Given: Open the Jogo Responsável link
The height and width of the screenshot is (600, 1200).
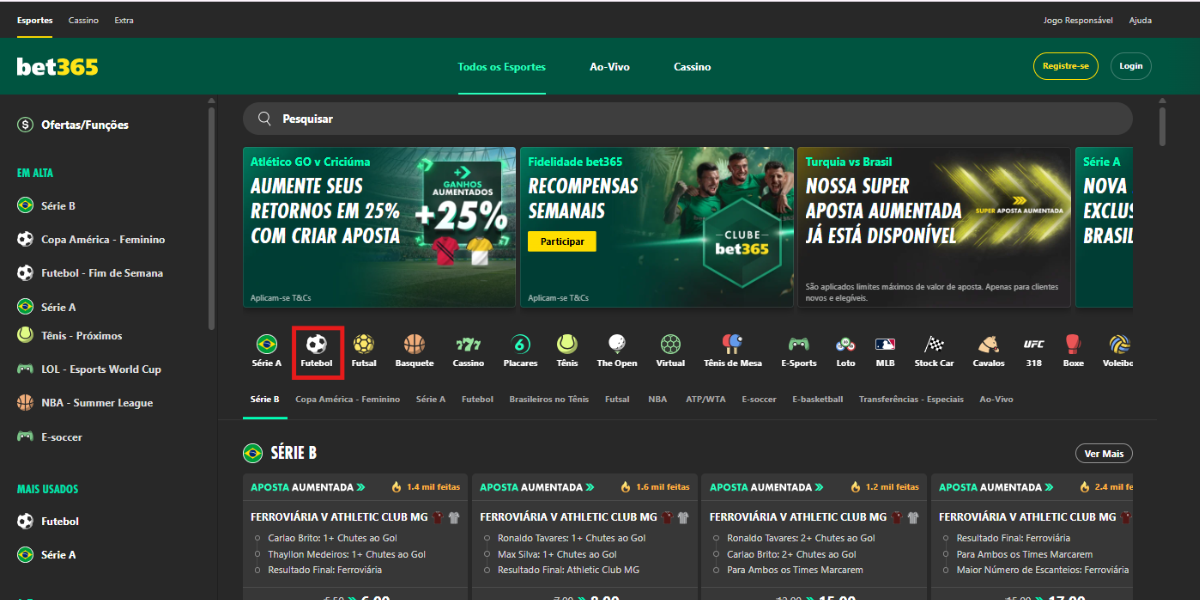Looking at the screenshot, I should coord(1077,20).
